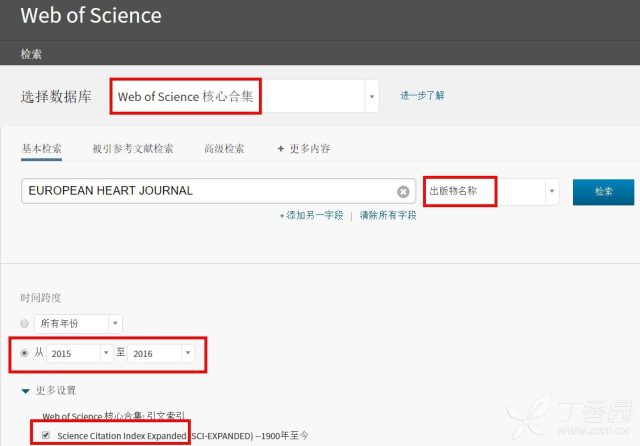Click the blue 检索 search button
The image size is (640, 446).
(603, 192)
